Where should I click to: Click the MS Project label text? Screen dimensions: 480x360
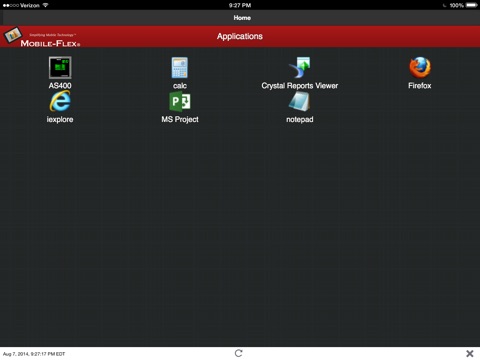pos(180,119)
